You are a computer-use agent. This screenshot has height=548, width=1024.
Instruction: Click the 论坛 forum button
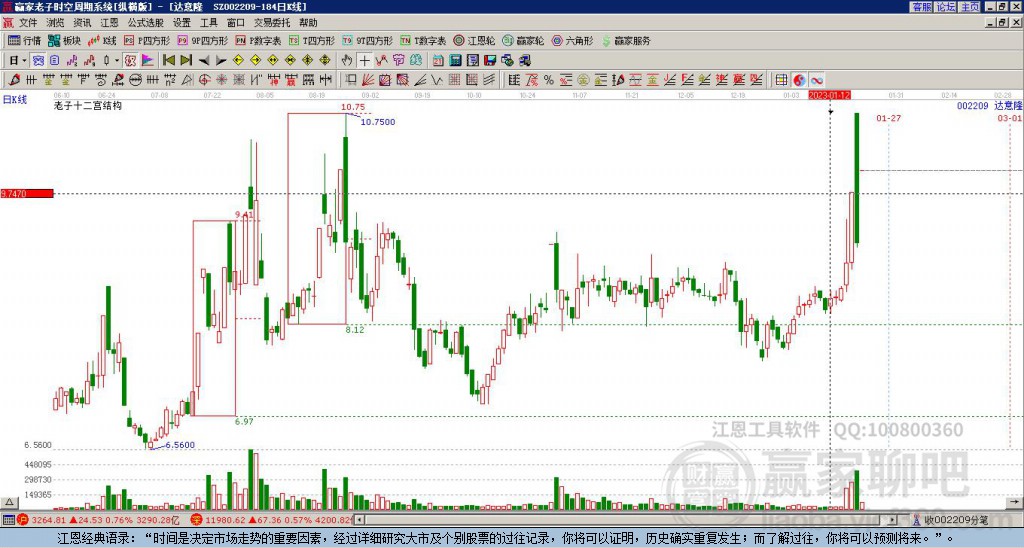(x=946, y=6)
